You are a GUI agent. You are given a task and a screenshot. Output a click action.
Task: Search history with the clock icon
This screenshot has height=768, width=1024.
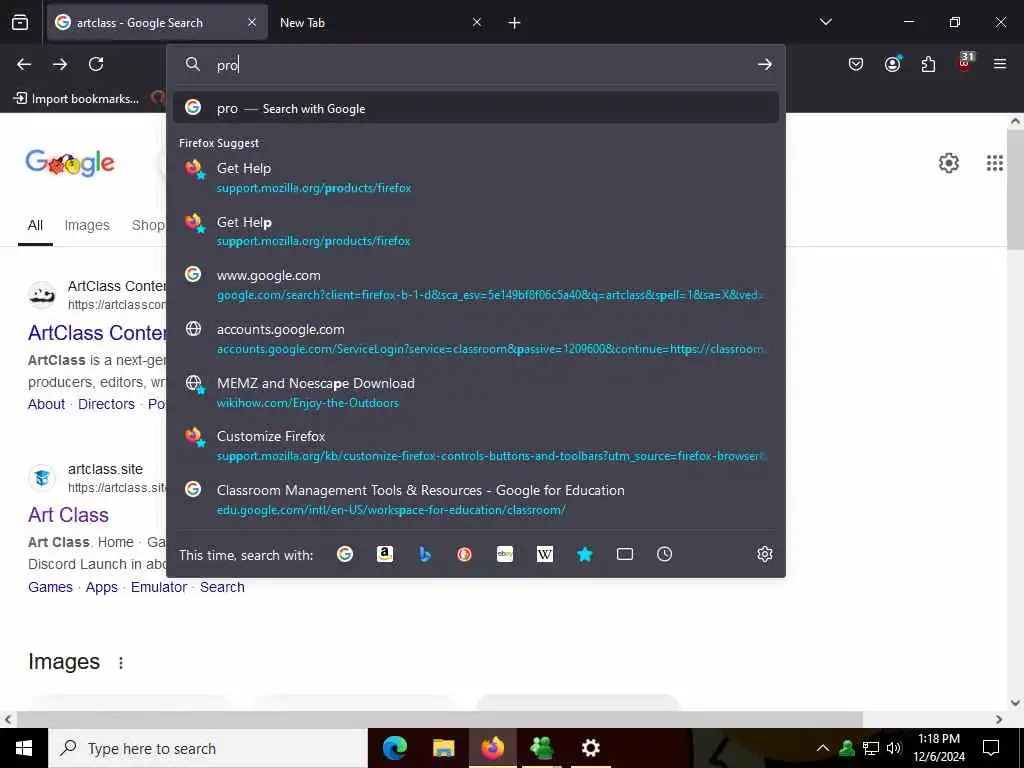[664, 554]
